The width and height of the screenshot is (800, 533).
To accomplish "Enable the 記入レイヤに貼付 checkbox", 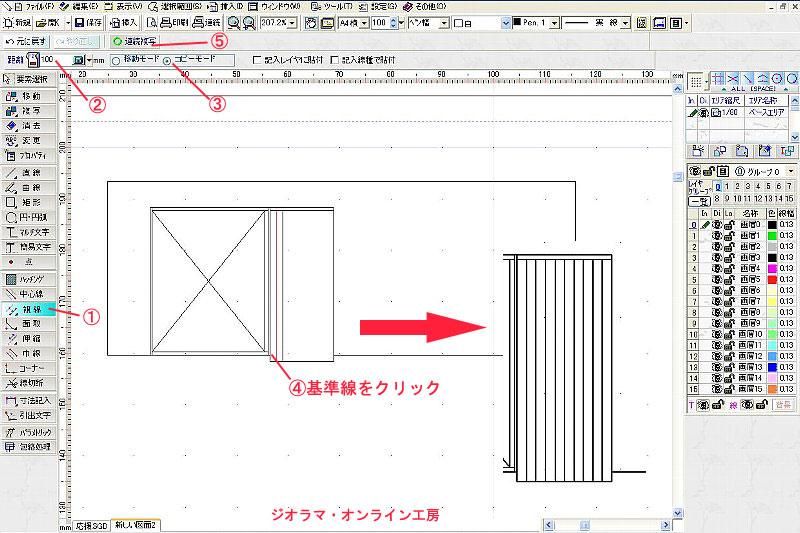I will coord(258,60).
